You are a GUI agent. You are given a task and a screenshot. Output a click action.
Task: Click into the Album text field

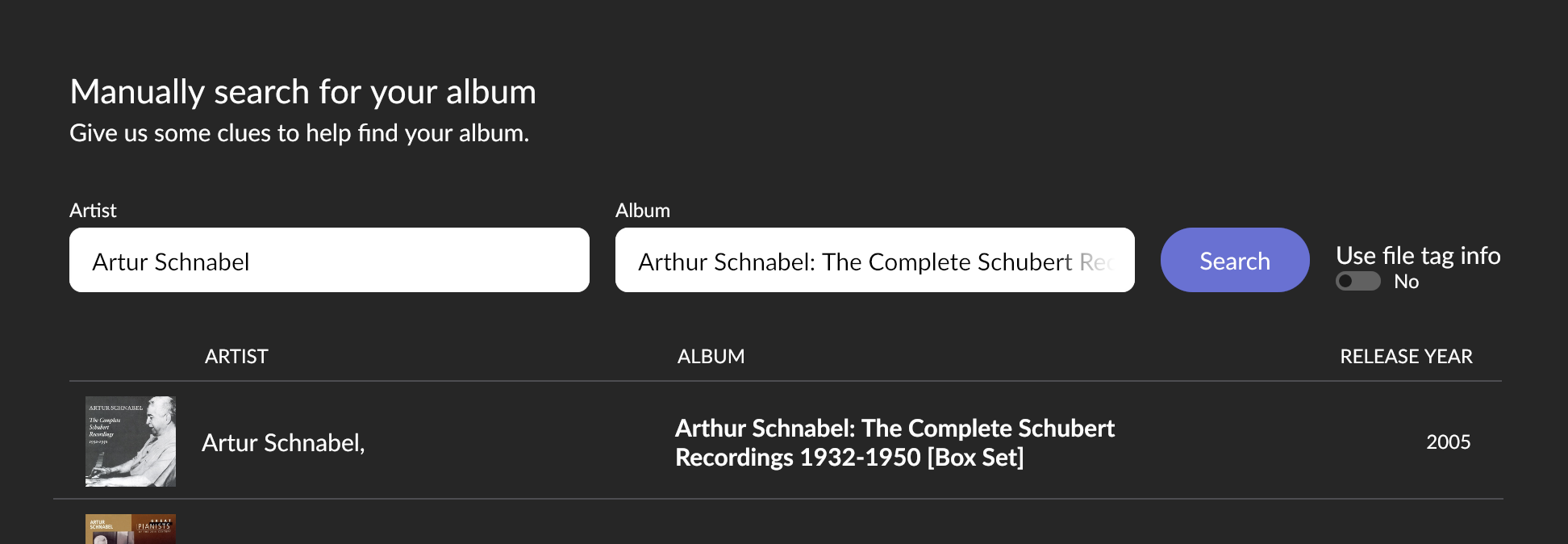tap(874, 261)
